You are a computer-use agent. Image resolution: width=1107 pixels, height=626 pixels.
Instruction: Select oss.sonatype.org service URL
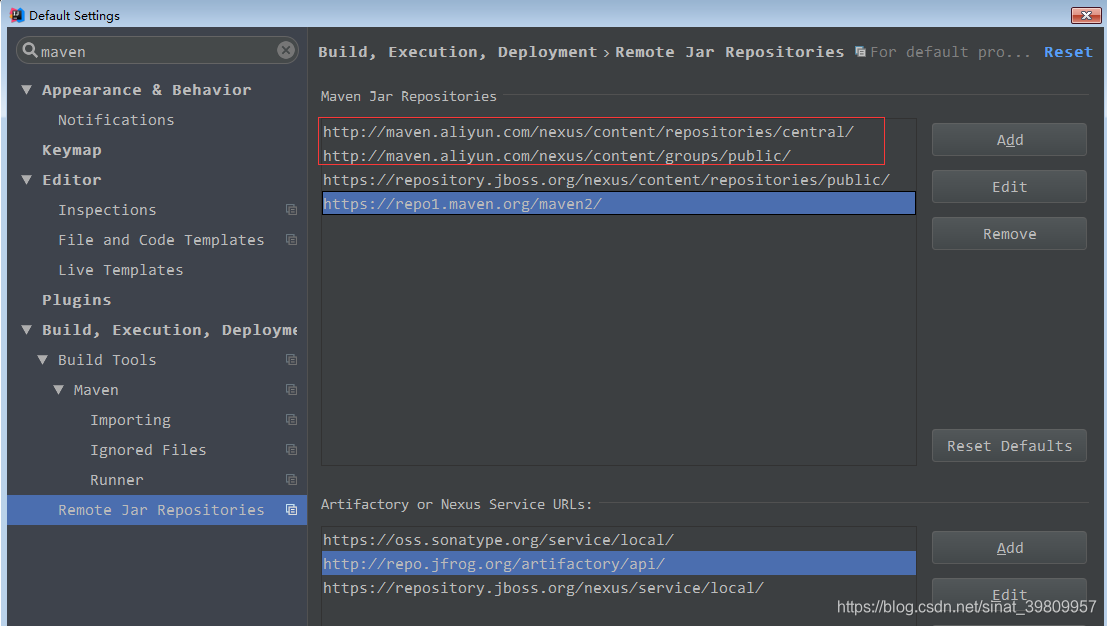pyautogui.click(x=618, y=540)
